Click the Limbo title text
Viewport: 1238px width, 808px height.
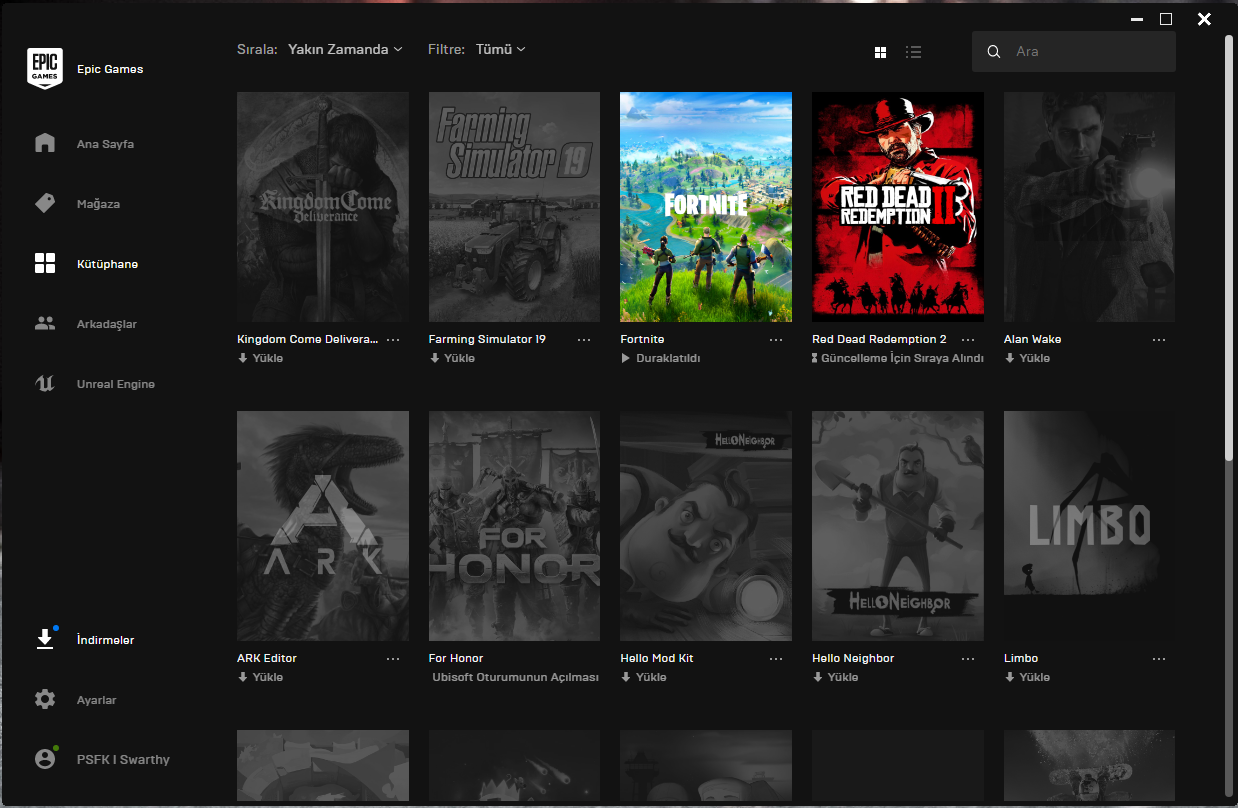(x=1021, y=659)
